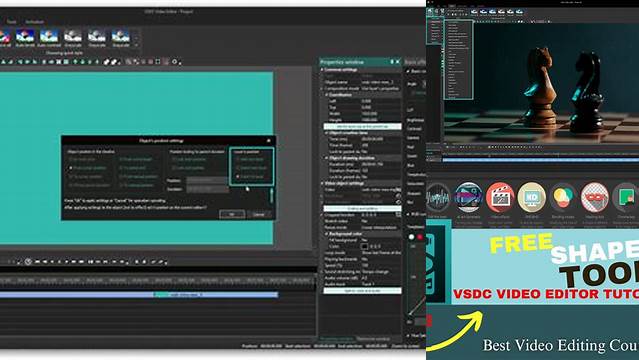The image size is (639, 360).
Task: Apply the Auto levels quick style
Action: click(x=25, y=38)
